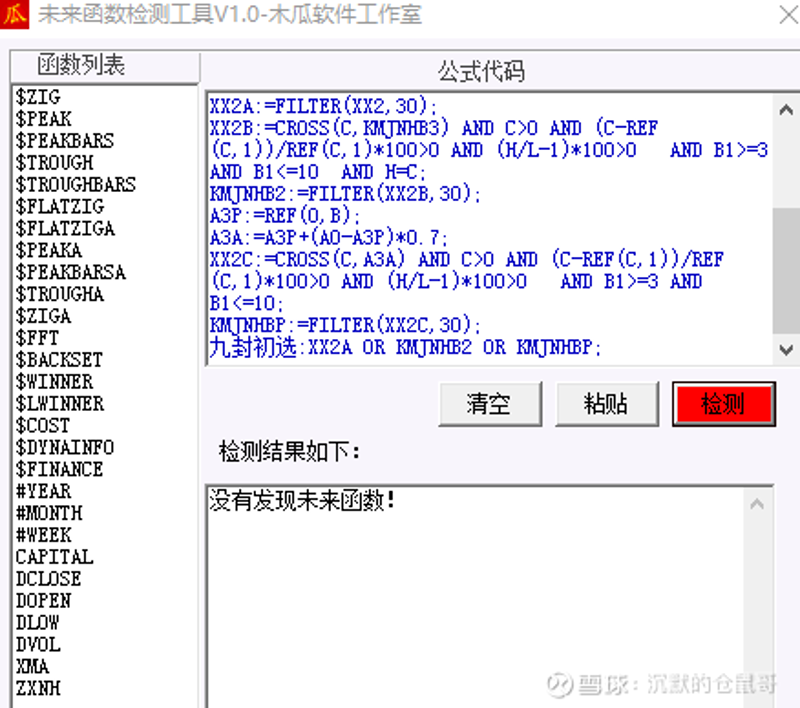The height and width of the screenshot is (708, 800).
Task: Select $FLATZIGA in the function list
Action: point(65,229)
